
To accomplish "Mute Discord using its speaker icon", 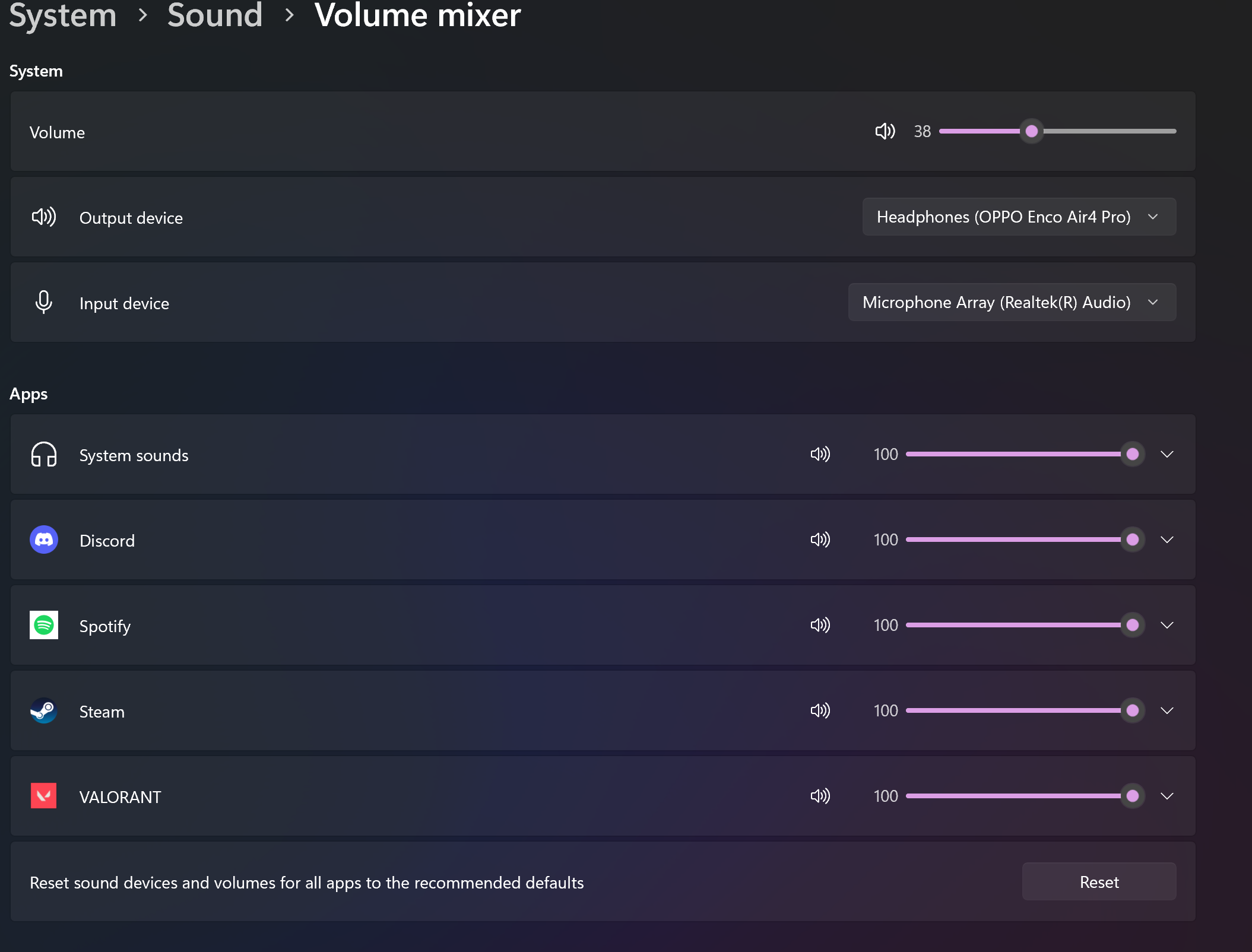I will (x=820, y=540).
